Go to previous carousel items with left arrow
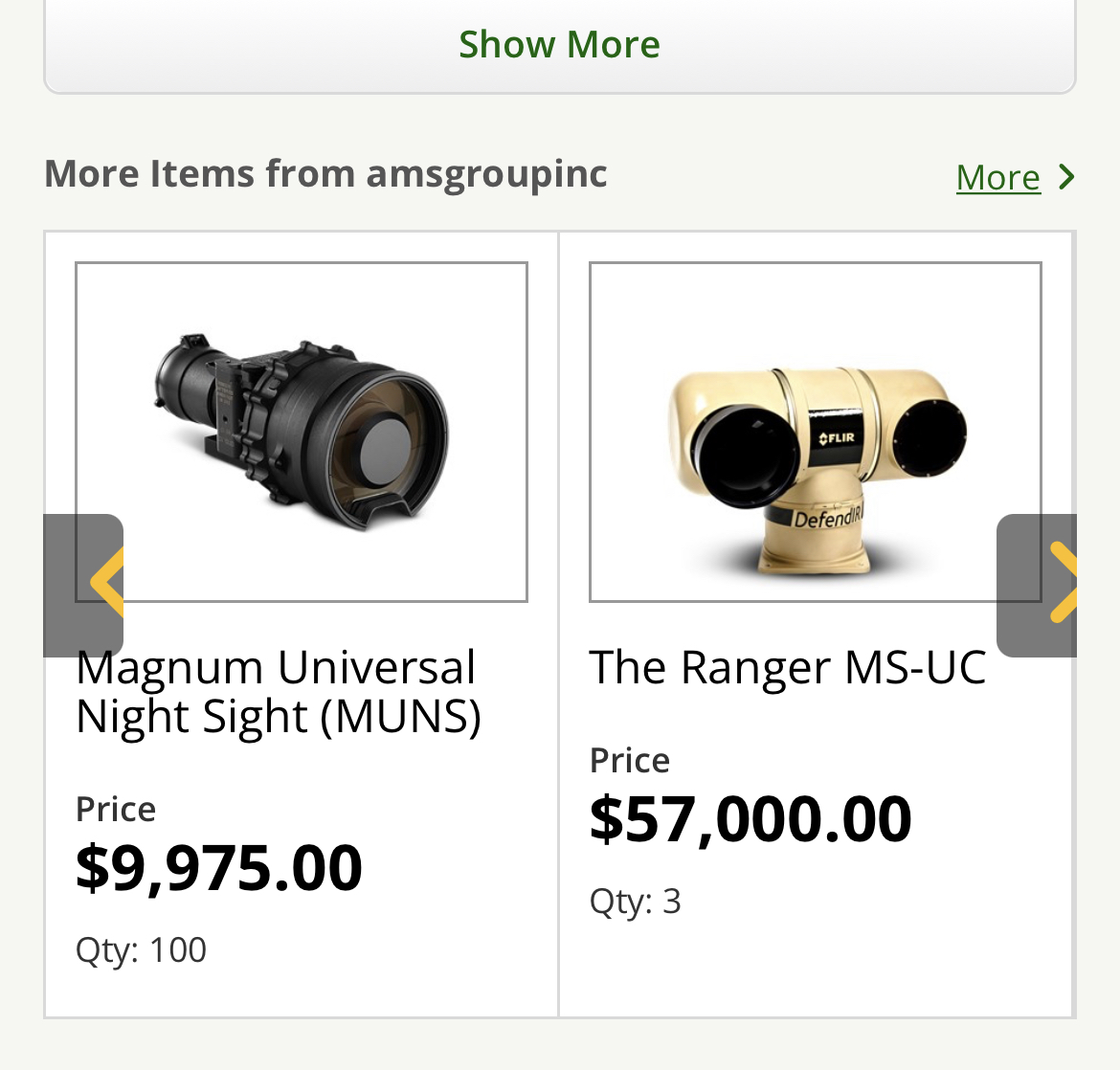 pos(84,585)
